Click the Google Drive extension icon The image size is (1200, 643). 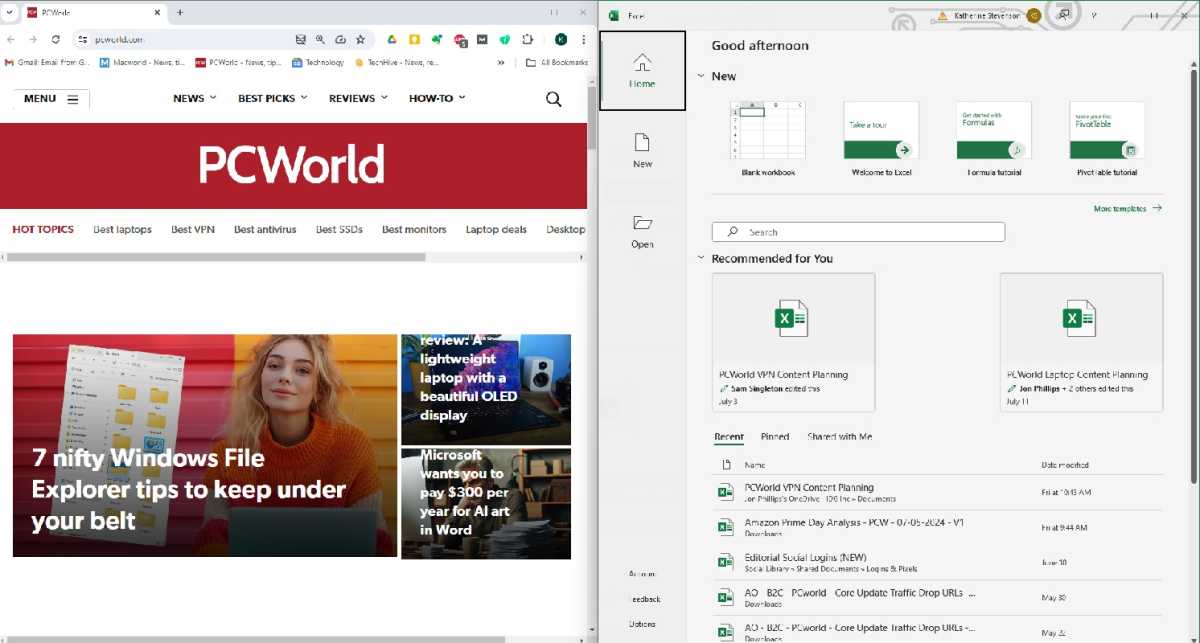click(x=392, y=39)
